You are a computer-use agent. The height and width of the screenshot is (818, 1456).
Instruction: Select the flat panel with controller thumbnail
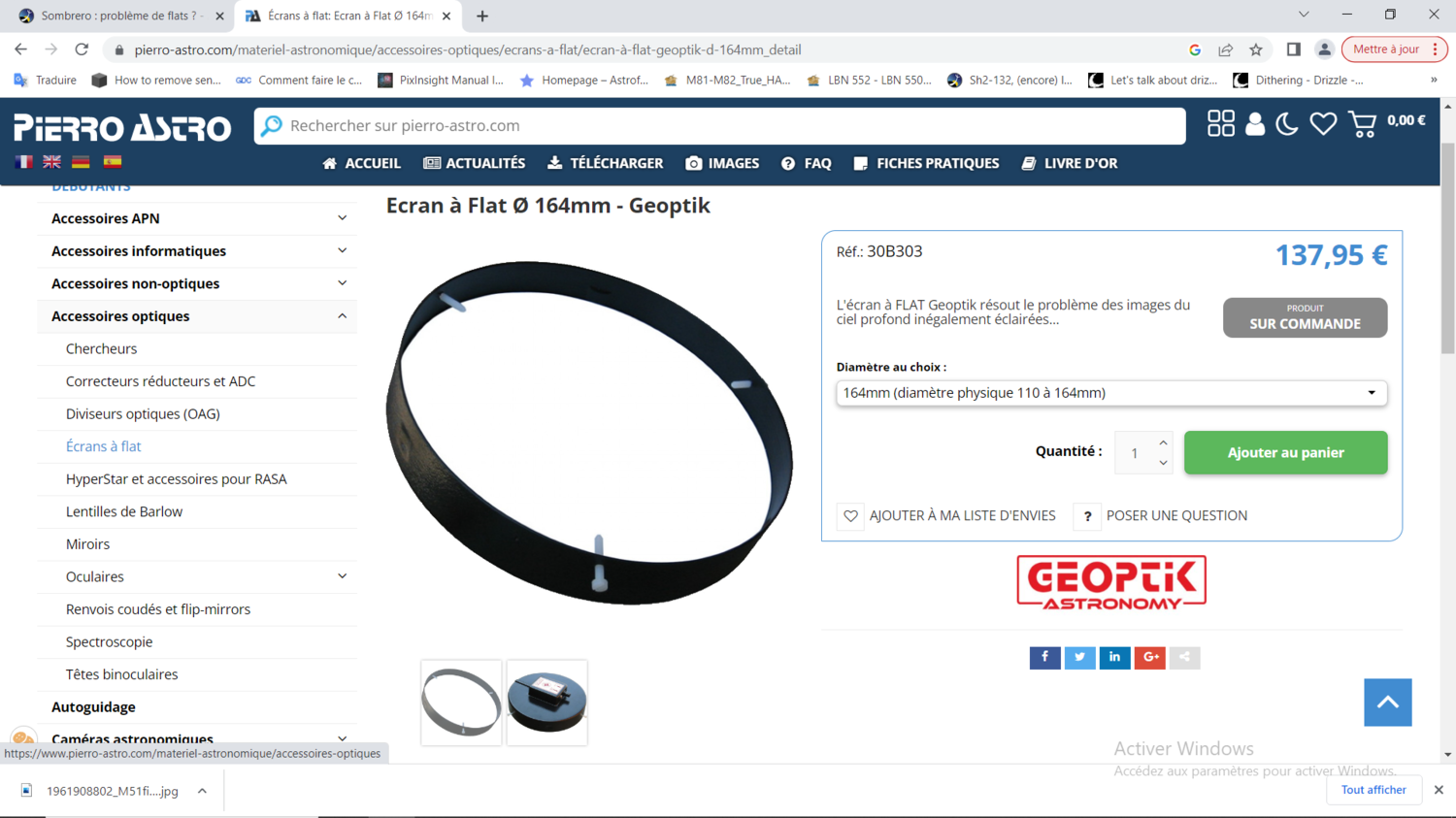click(546, 703)
